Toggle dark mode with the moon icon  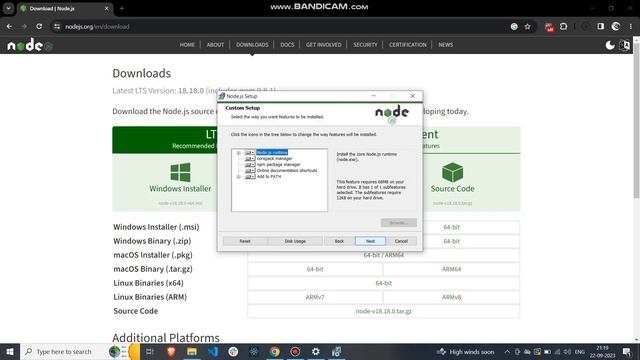tap(610, 45)
